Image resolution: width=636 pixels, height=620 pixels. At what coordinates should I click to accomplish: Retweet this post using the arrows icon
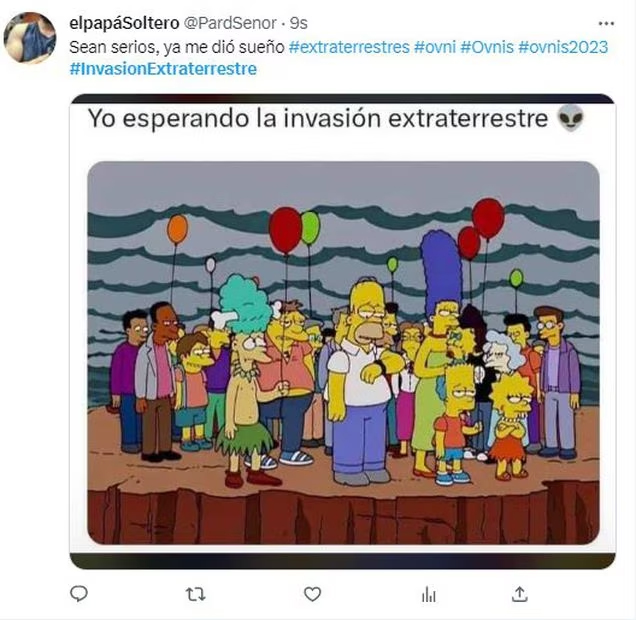tap(196, 595)
